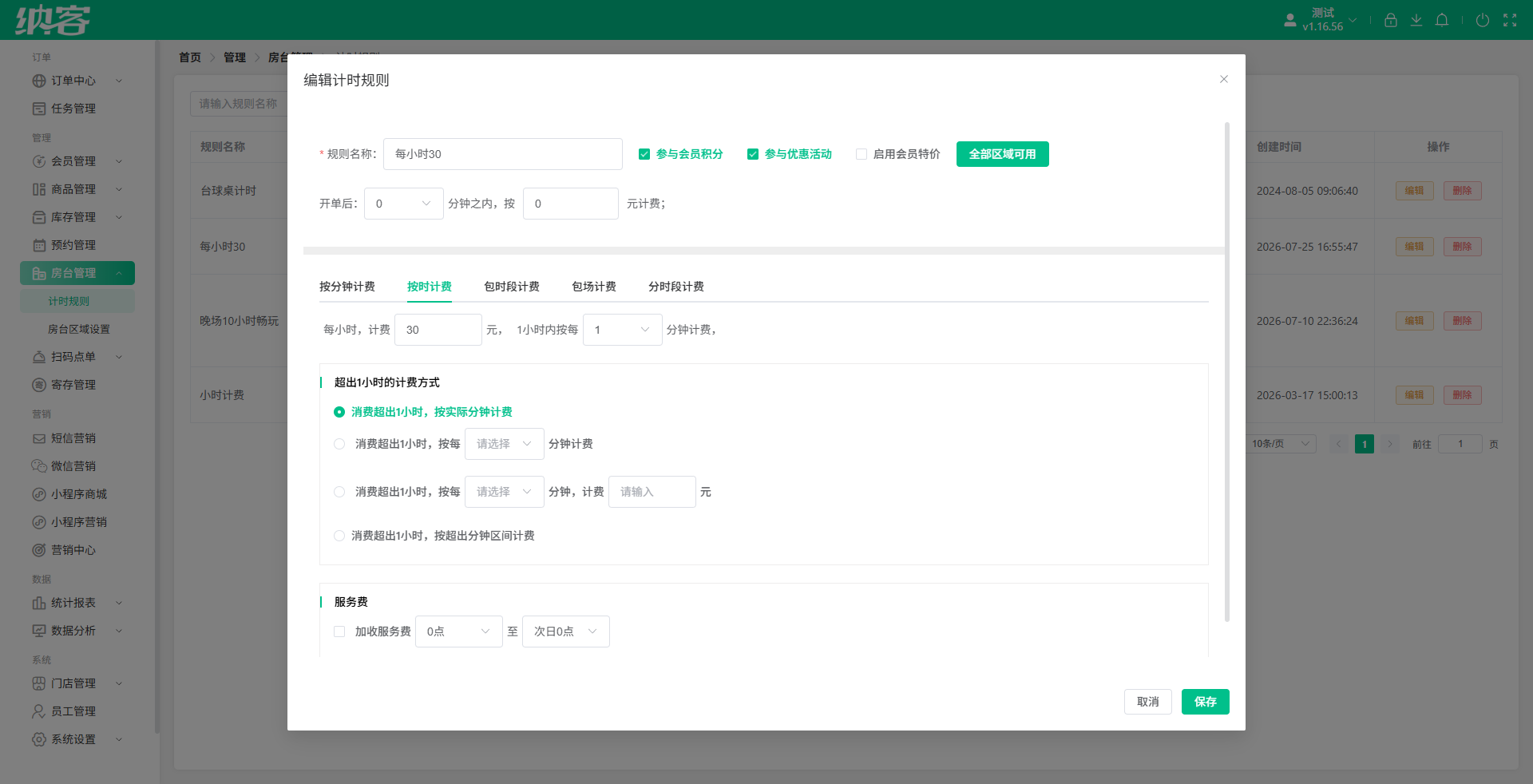Open 开单后 minutes dropdown
The image size is (1533, 784).
pos(404,204)
